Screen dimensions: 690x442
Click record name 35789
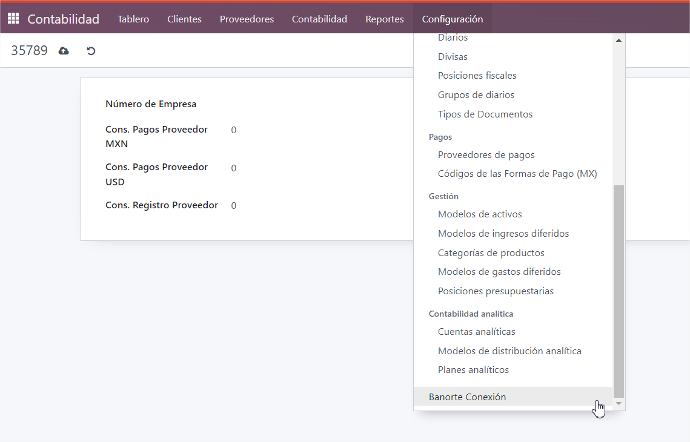(29, 51)
